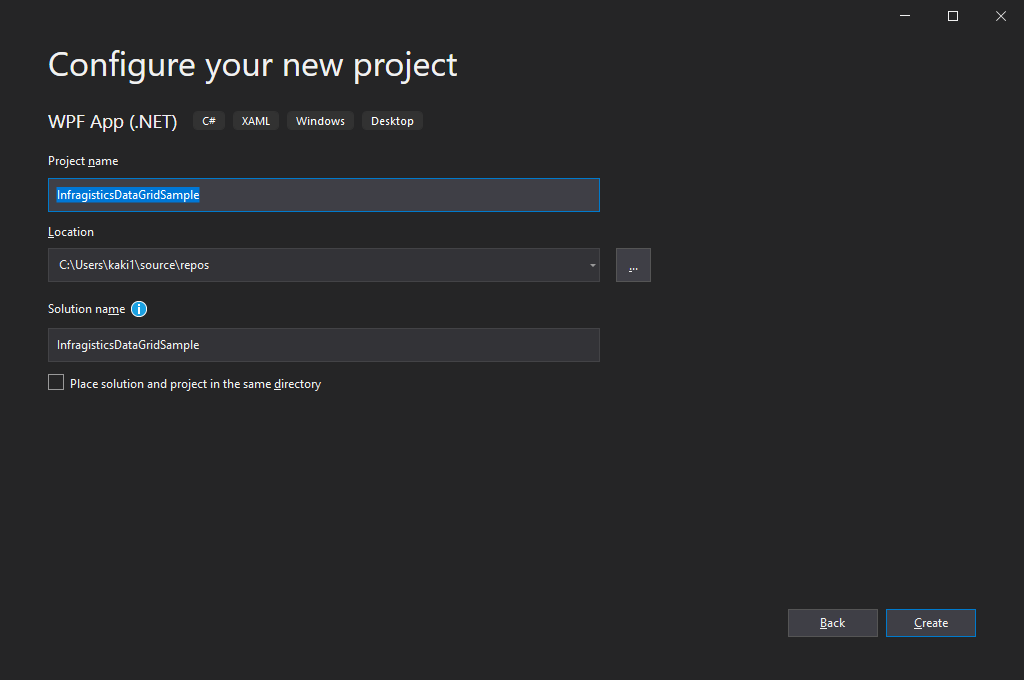Image resolution: width=1024 pixels, height=680 pixels.
Task: Click the XAML tag
Action: pos(256,121)
